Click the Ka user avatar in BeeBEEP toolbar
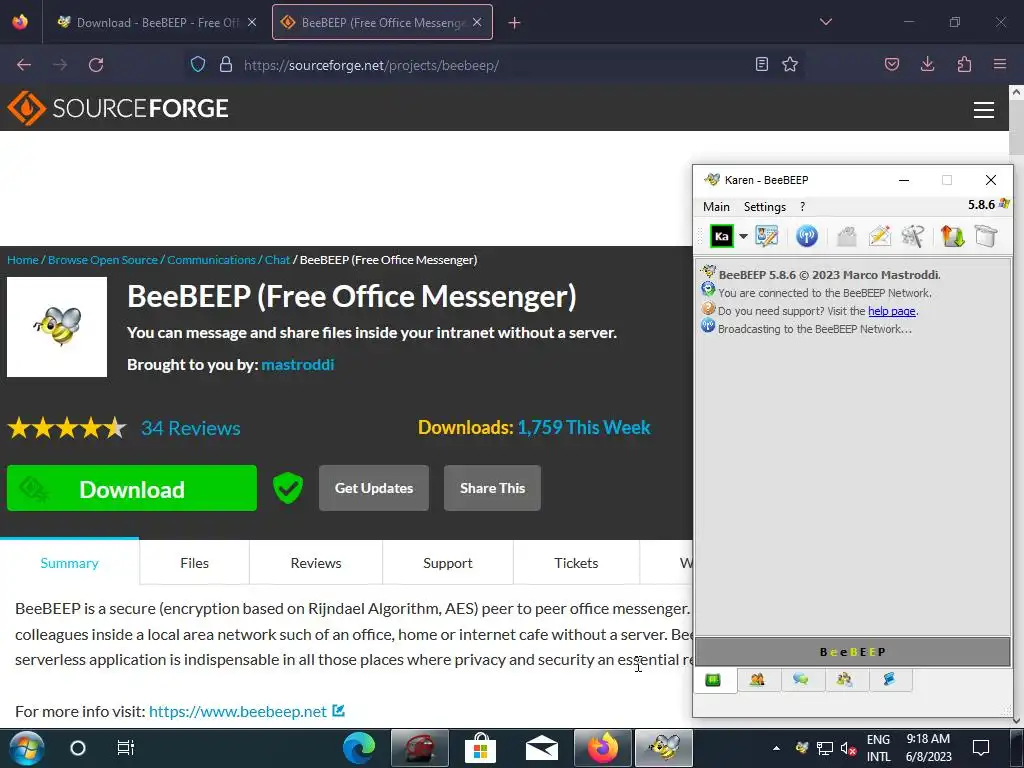The height and width of the screenshot is (768, 1024). (x=722, y=236)
